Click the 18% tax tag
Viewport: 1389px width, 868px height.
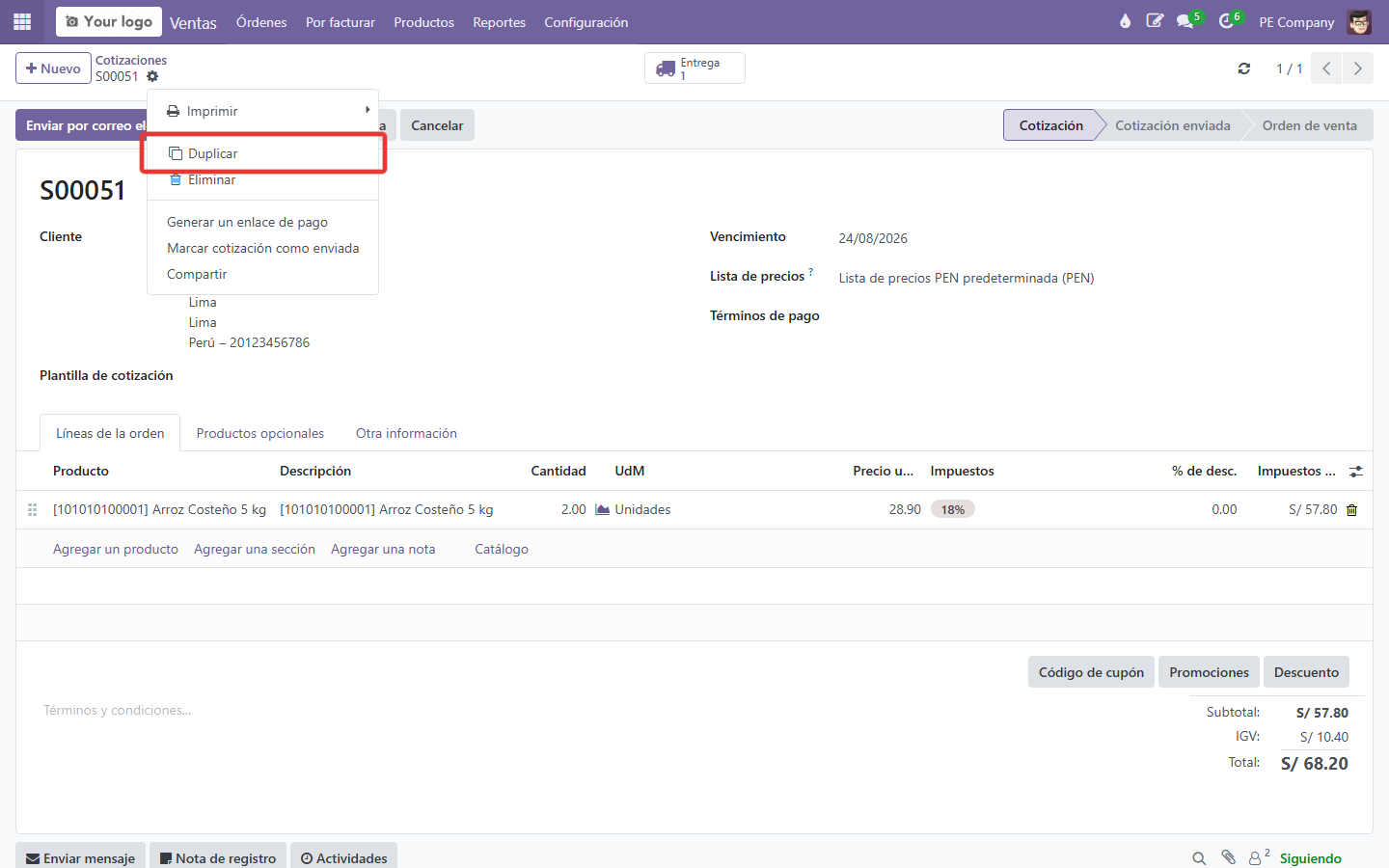click(x=953, y=509)
